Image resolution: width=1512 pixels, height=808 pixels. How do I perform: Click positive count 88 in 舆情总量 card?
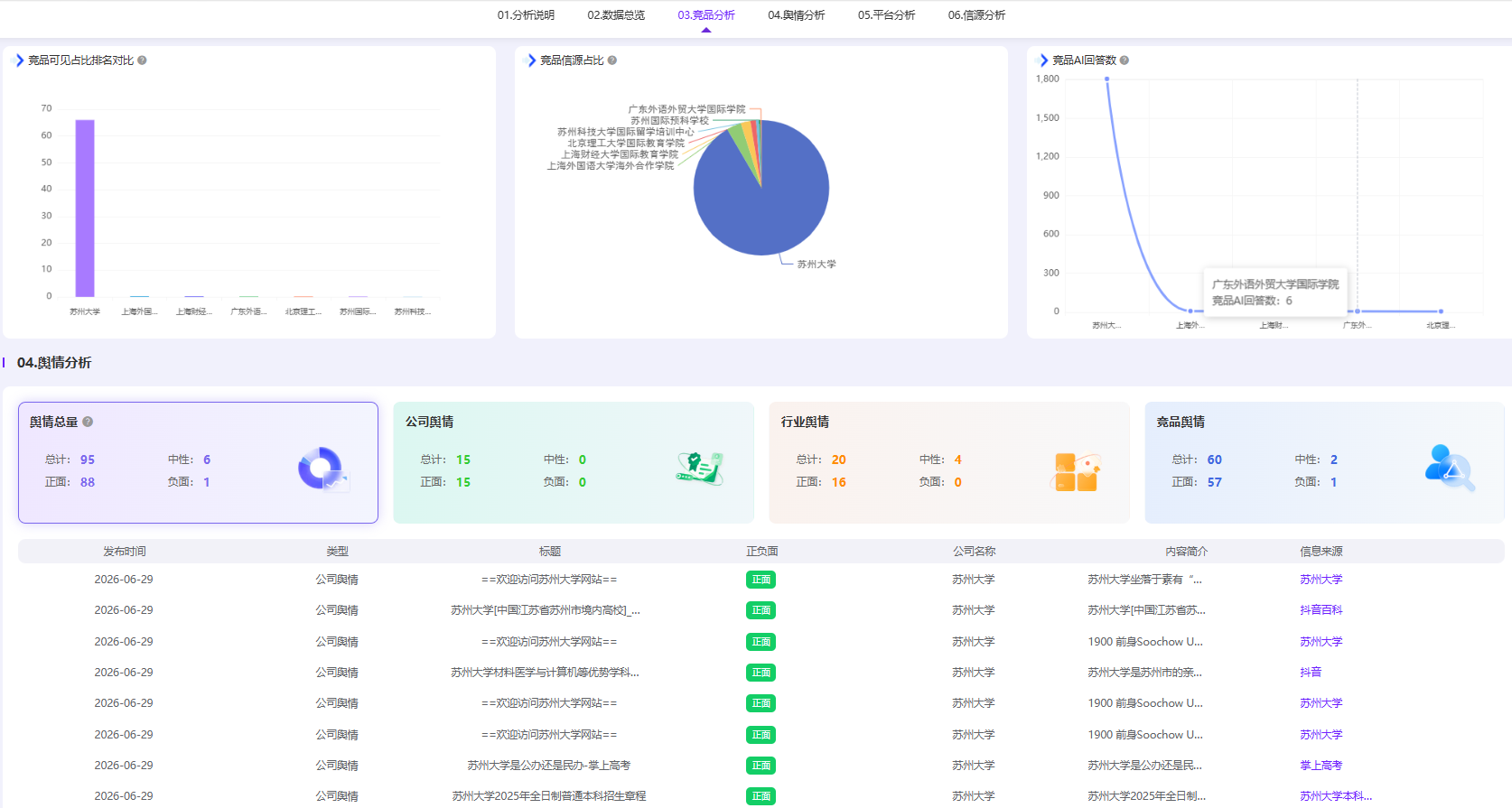[88, 482]
